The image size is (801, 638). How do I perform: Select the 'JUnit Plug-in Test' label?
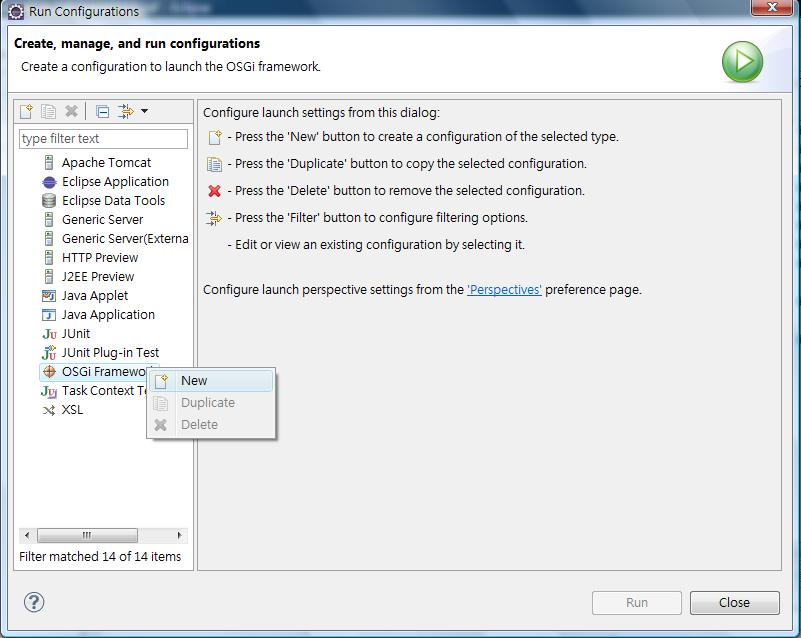[110, 352]
